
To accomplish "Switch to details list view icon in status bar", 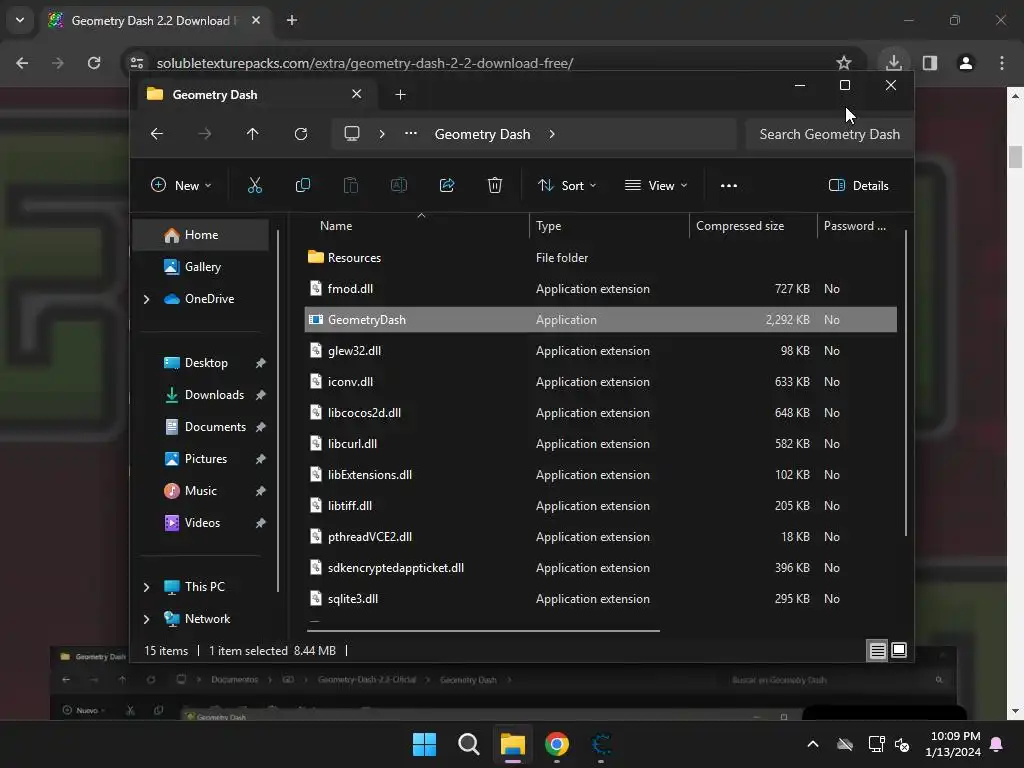I will tap(877, 650).
